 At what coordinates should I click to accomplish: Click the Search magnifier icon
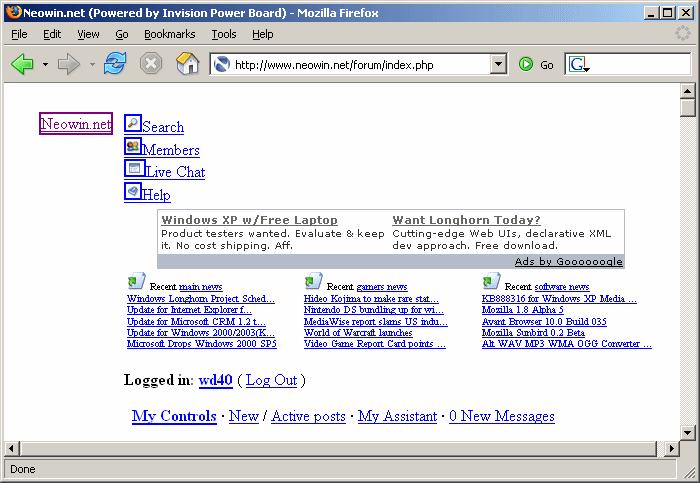point(133,123)
